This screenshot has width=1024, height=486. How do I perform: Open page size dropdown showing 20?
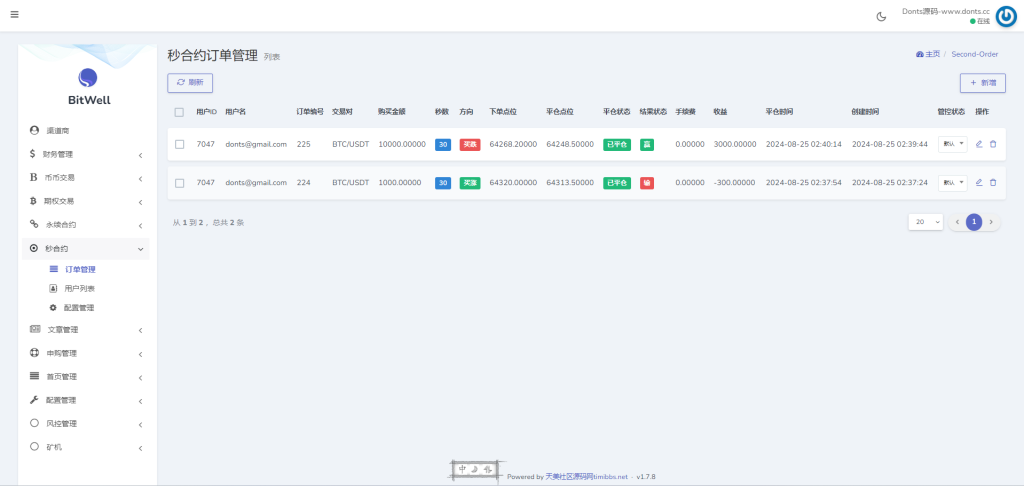coord(925,222)
